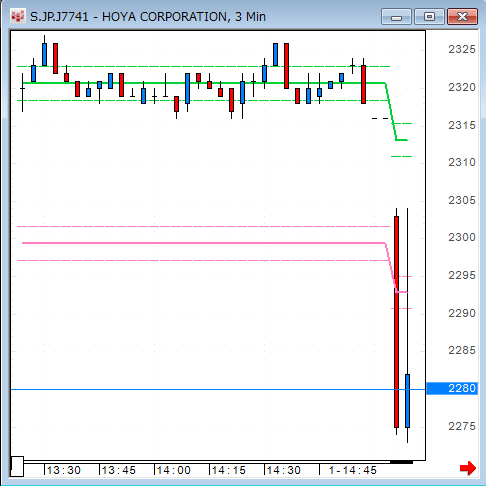Click the 2305 price axis label
The height and width of the screenshot is (486, 486).
coord(462,200)
